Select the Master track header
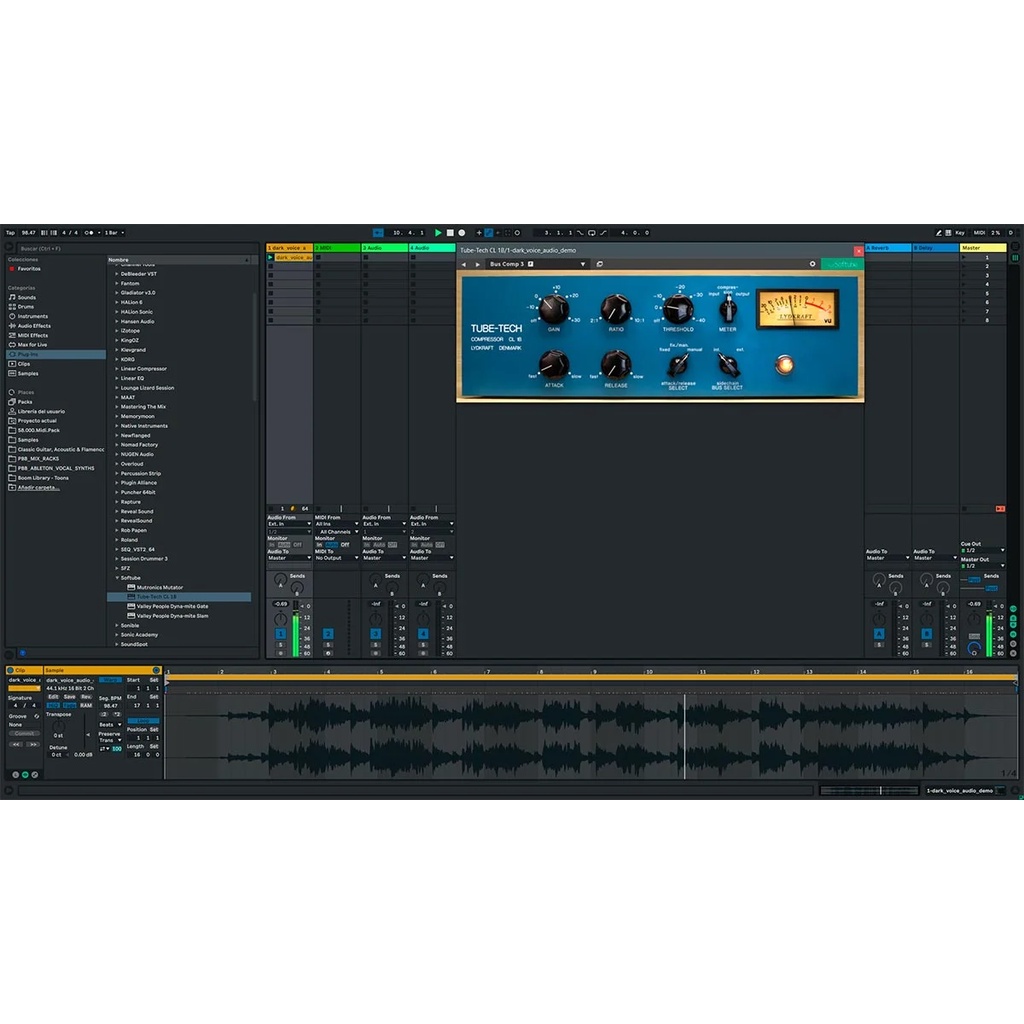 click(982, 248)
